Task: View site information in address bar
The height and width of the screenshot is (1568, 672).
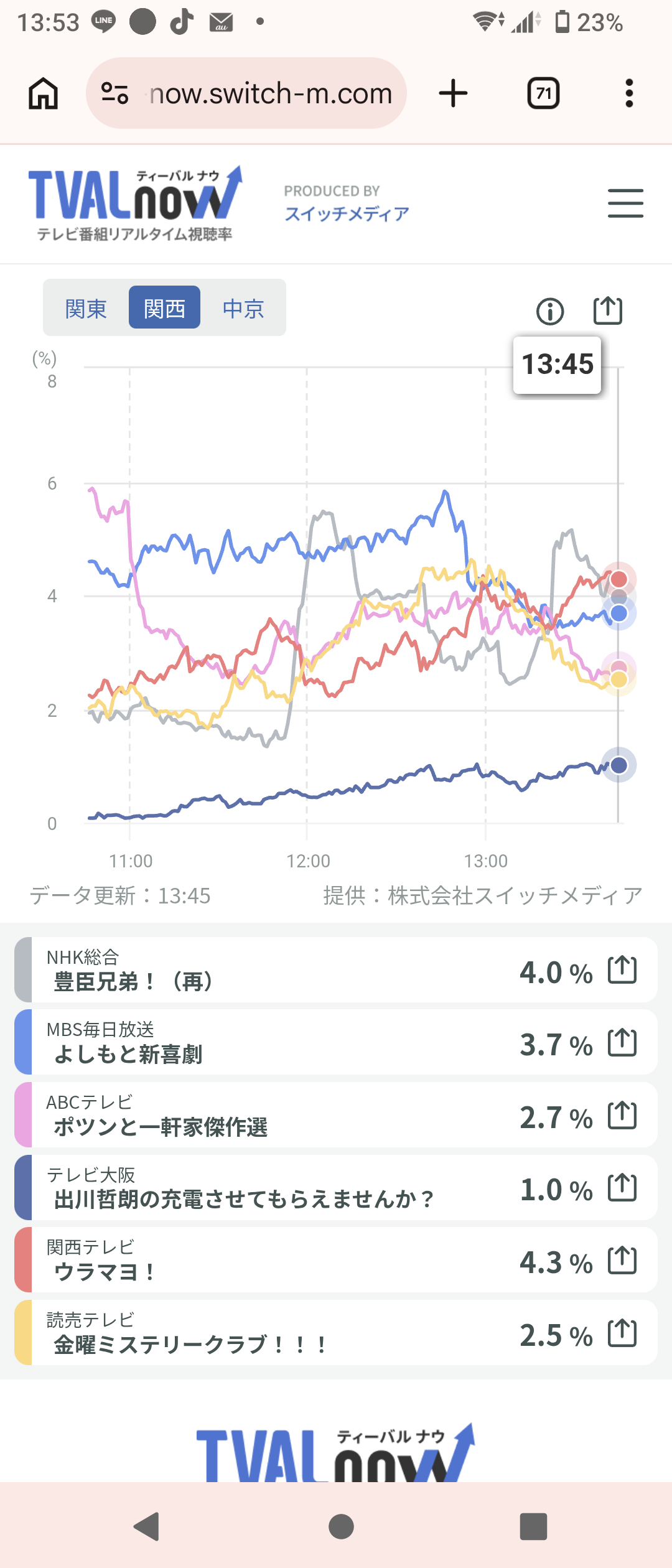Action: point(114,93)
